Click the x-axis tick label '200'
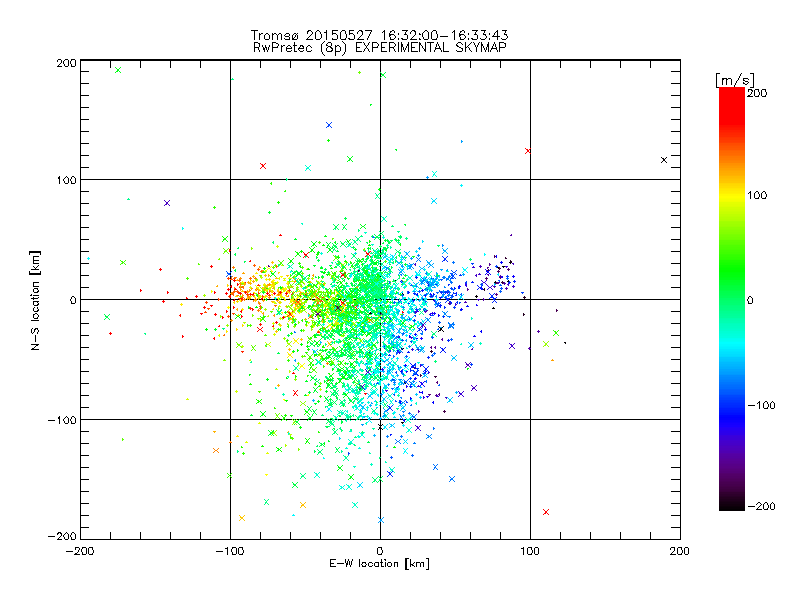Image resolution: width=800 pixels, height=600 pixels. (680, 551)
